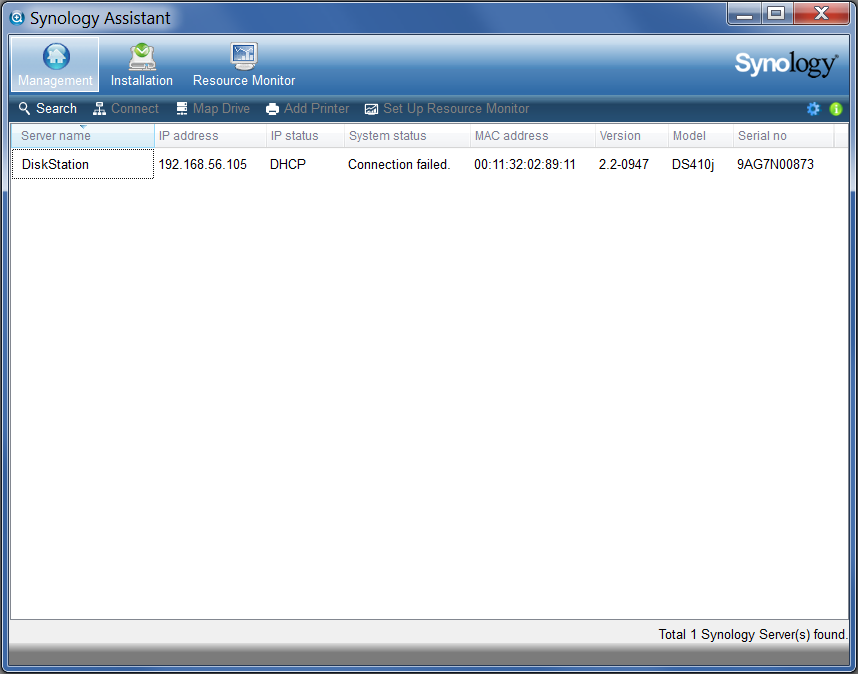
Task: Sort by IP status column header
Action: [x=305, y=136]
